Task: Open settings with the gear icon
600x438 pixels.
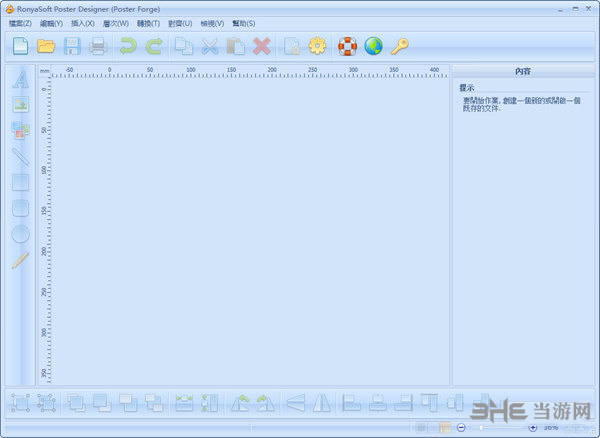Action: (317, 46)
